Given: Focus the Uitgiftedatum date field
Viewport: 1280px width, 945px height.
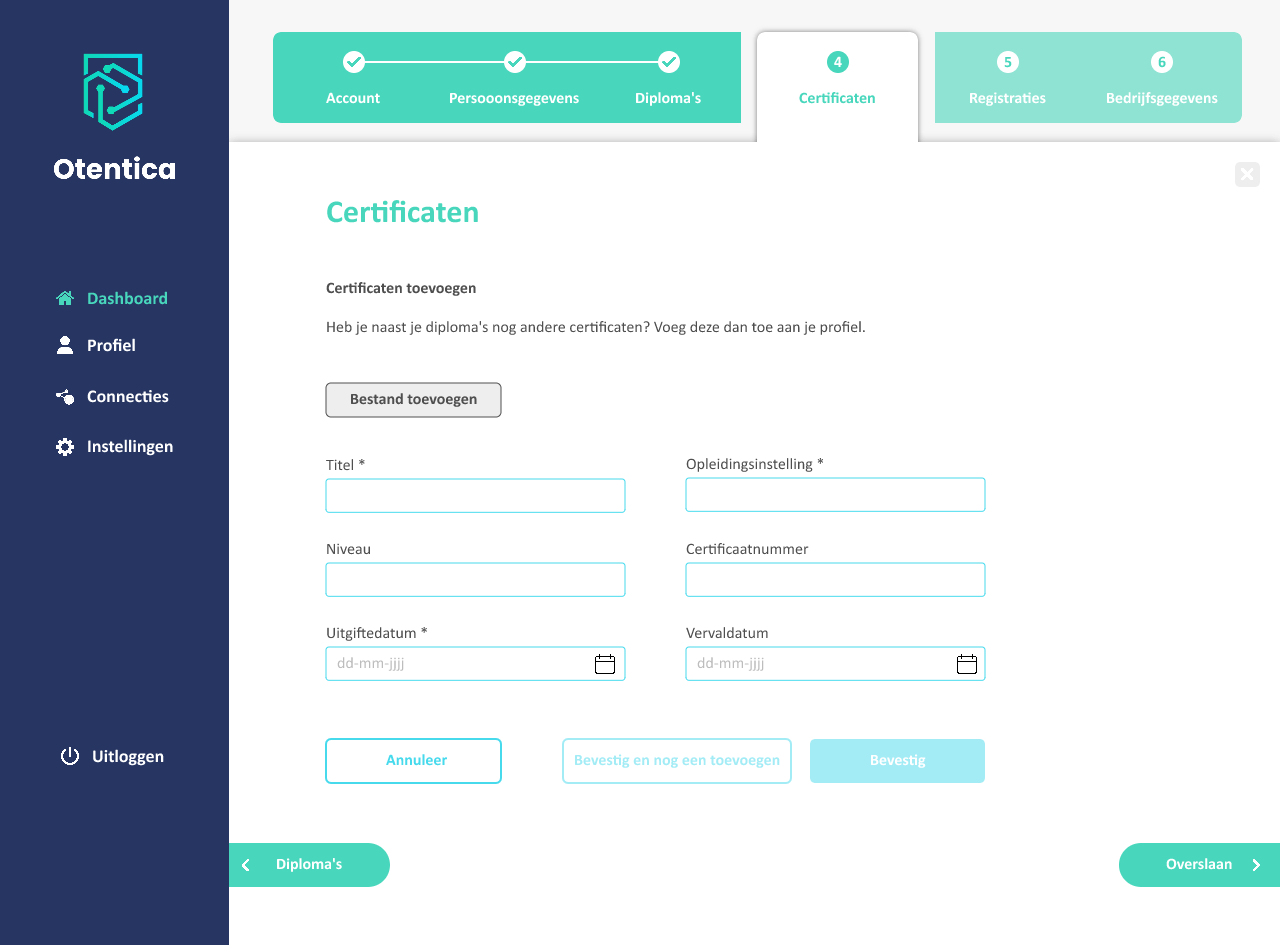Looking at the screenshot, I should pyautogui.click(x=475, y=664).
